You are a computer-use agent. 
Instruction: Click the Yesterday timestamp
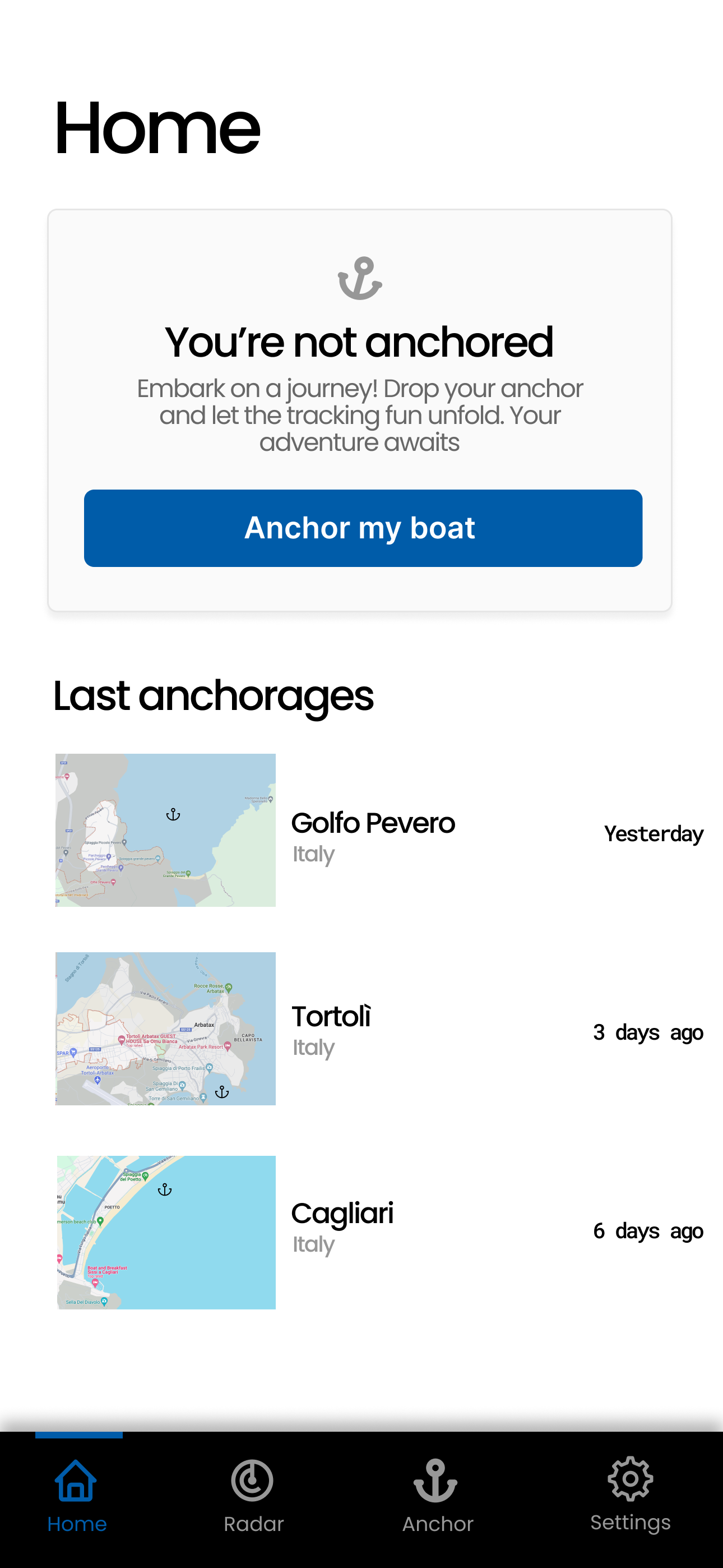pyautogui.click(x=654, y=834)
